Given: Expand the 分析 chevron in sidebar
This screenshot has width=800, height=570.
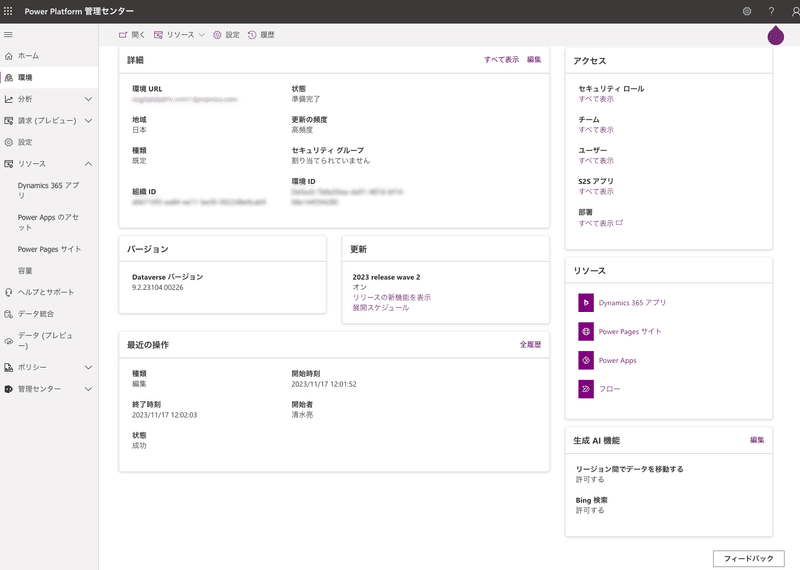Looking at the screenshot, I should tap(88, 99).
